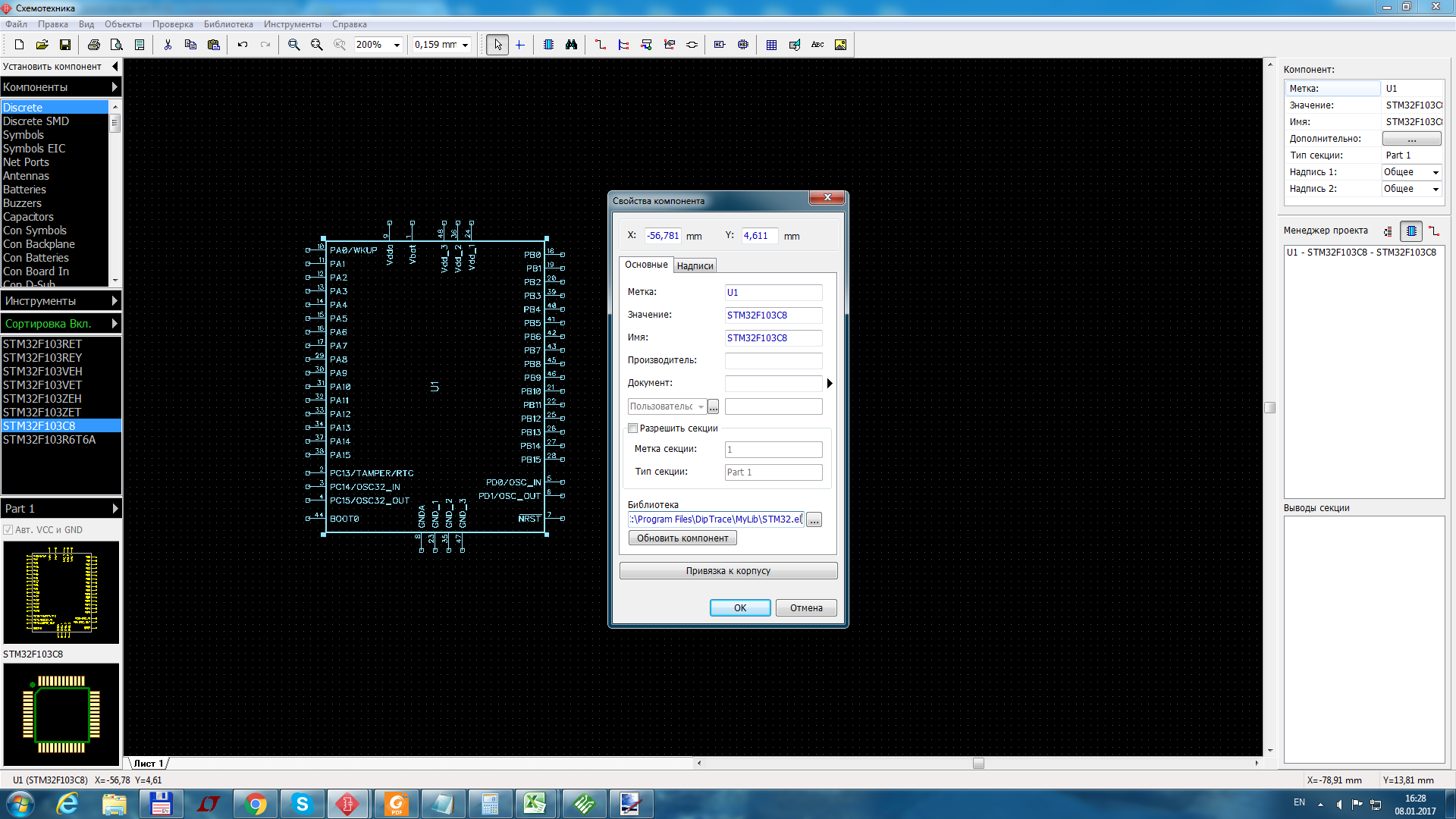The width and height of the screenshot is (1456, 819).
Task: Click the Привязка к корпусу button
Action: [728, 571]
